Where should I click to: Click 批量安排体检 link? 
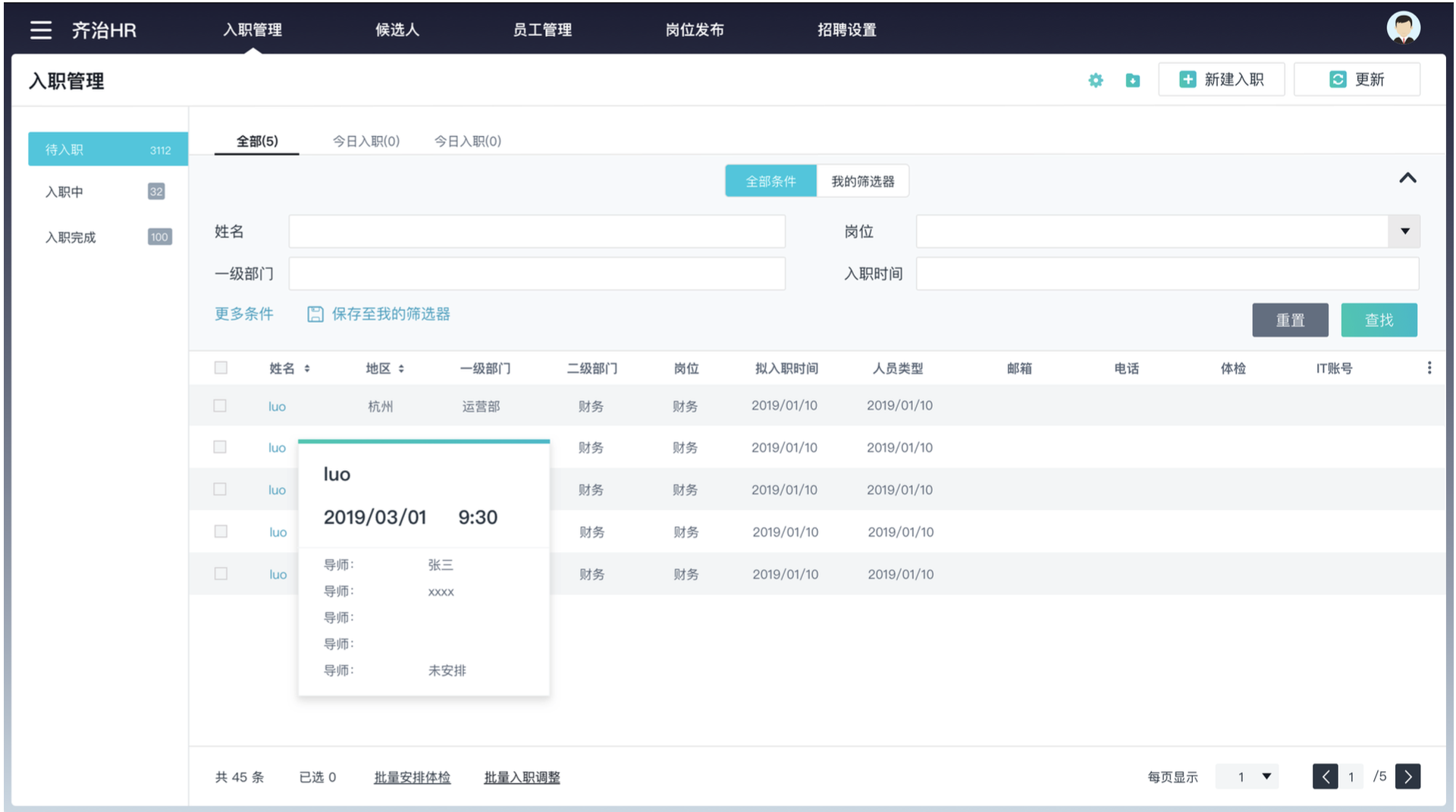[x=412, y=777]
